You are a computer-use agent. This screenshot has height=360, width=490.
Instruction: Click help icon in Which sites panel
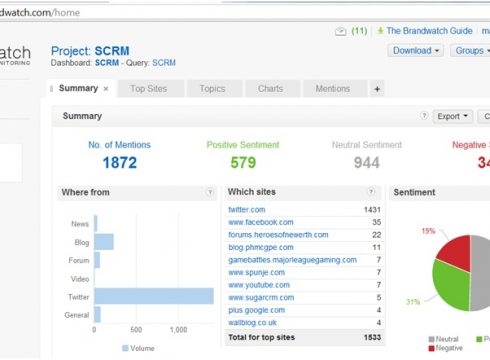[371, 192]
